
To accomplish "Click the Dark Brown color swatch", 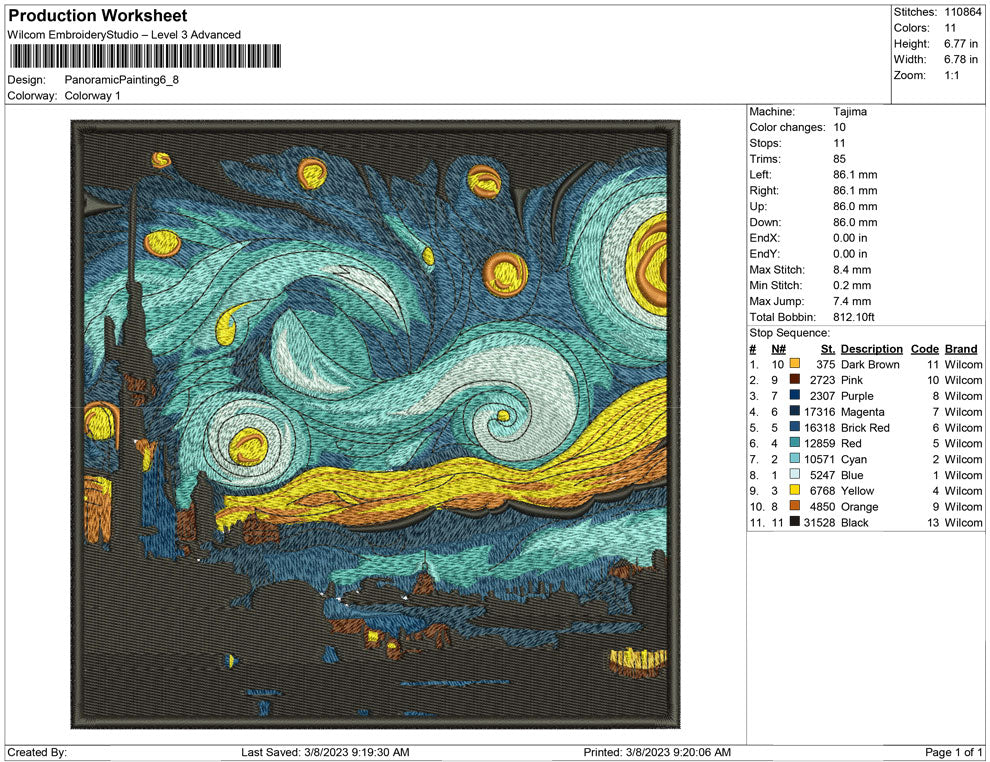I will coord(795,364).
